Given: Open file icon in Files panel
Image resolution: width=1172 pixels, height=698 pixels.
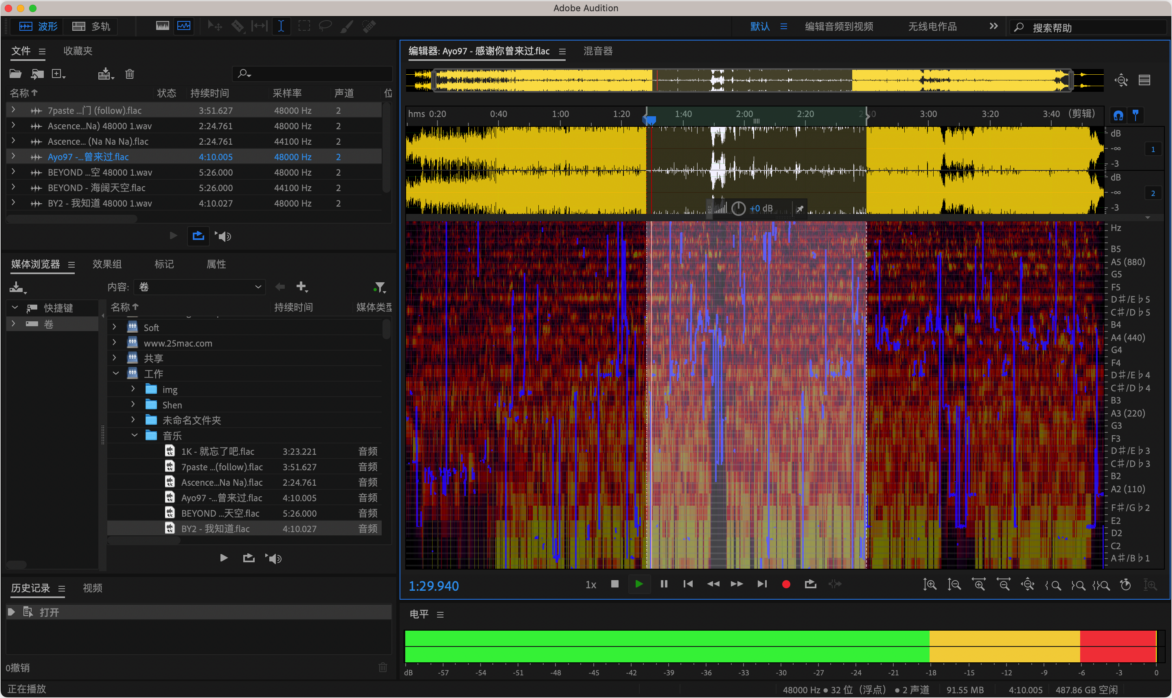Looking at the screenshot, I should point(15,74).
